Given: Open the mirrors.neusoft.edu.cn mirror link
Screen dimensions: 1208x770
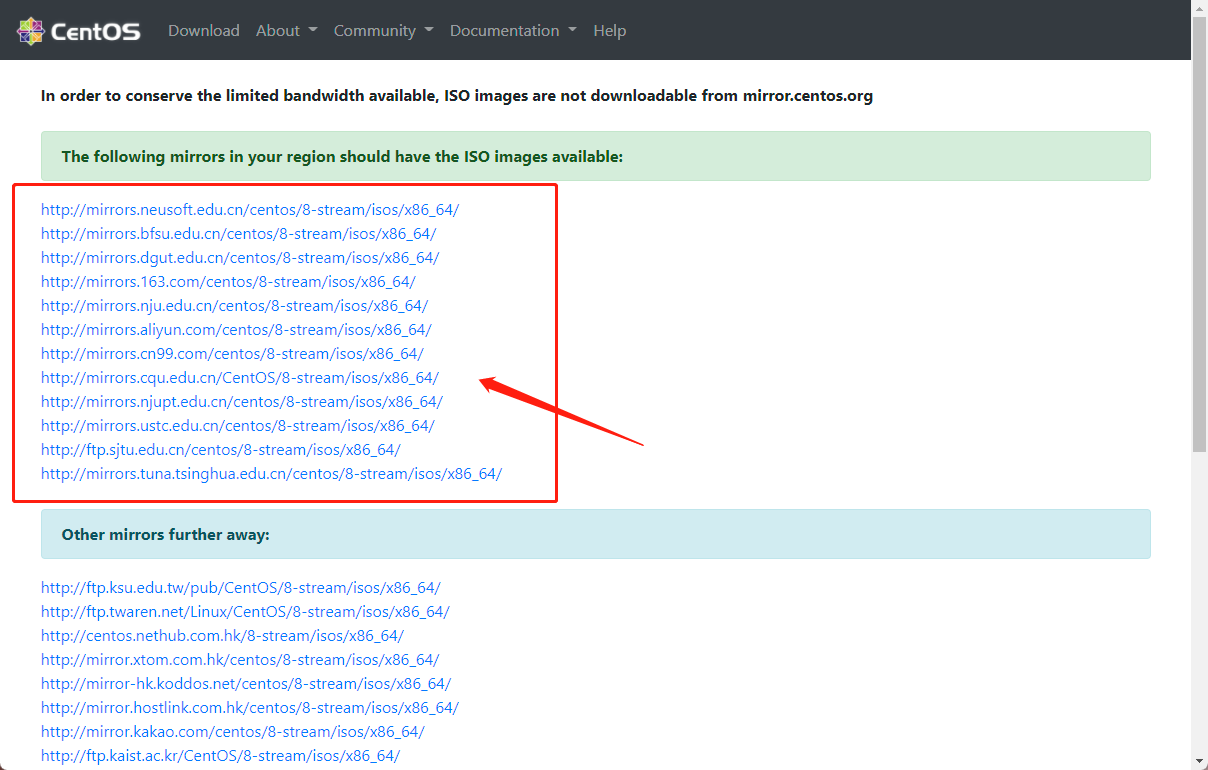Looking at the screenshot, I should [x=250, y=210].
